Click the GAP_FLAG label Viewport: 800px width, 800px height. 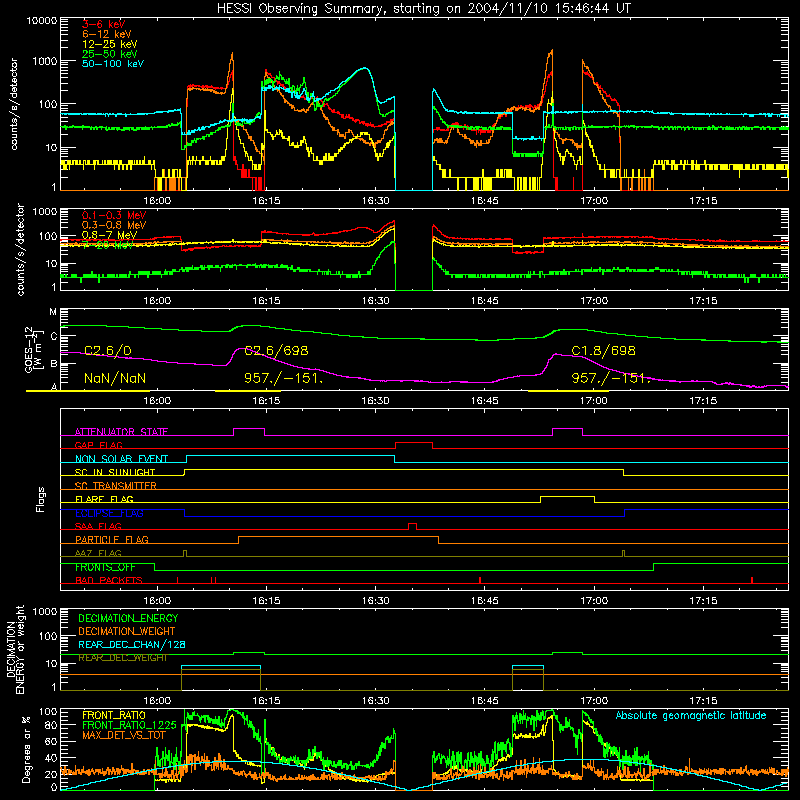click(x=98, y=445)
